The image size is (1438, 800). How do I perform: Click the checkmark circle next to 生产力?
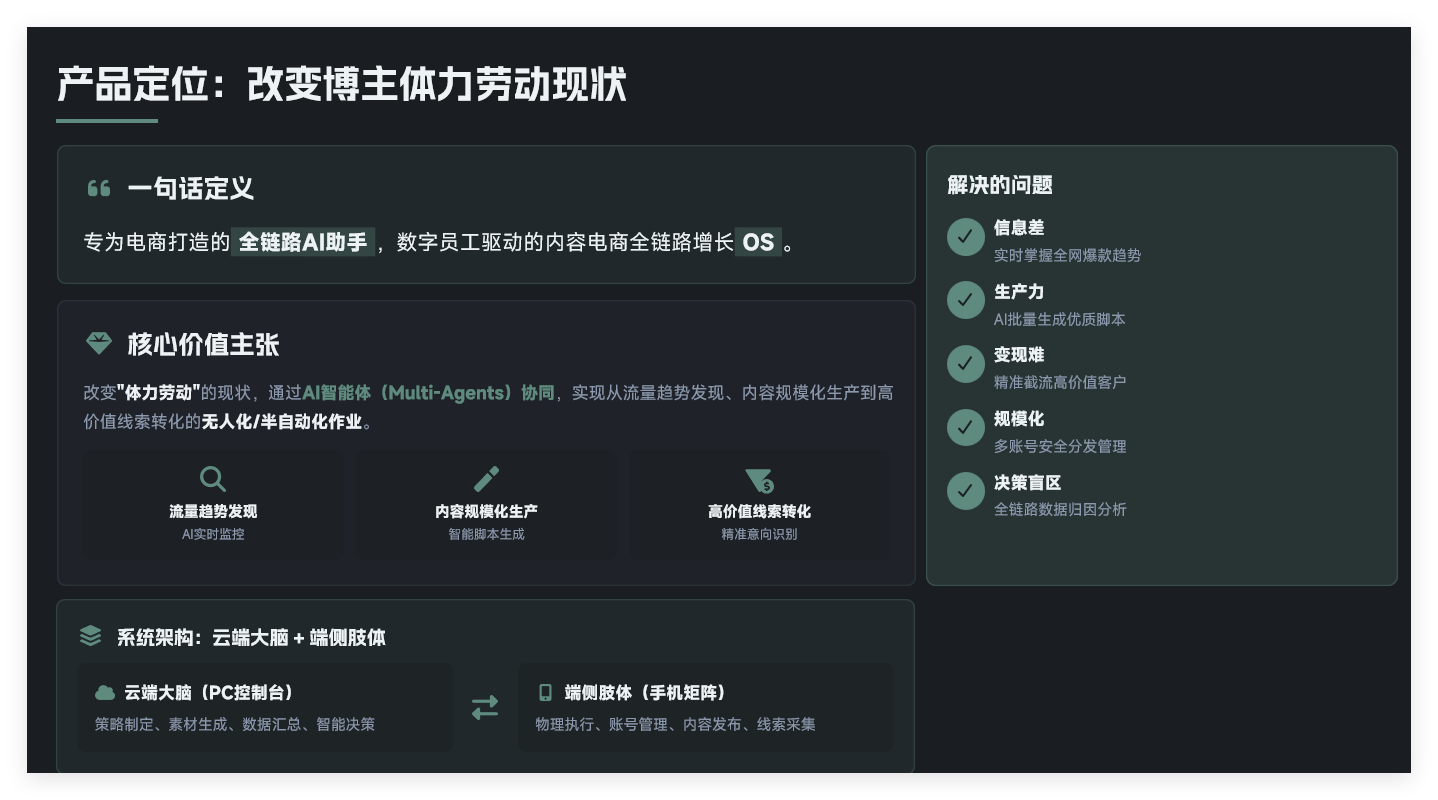[965, 300]
